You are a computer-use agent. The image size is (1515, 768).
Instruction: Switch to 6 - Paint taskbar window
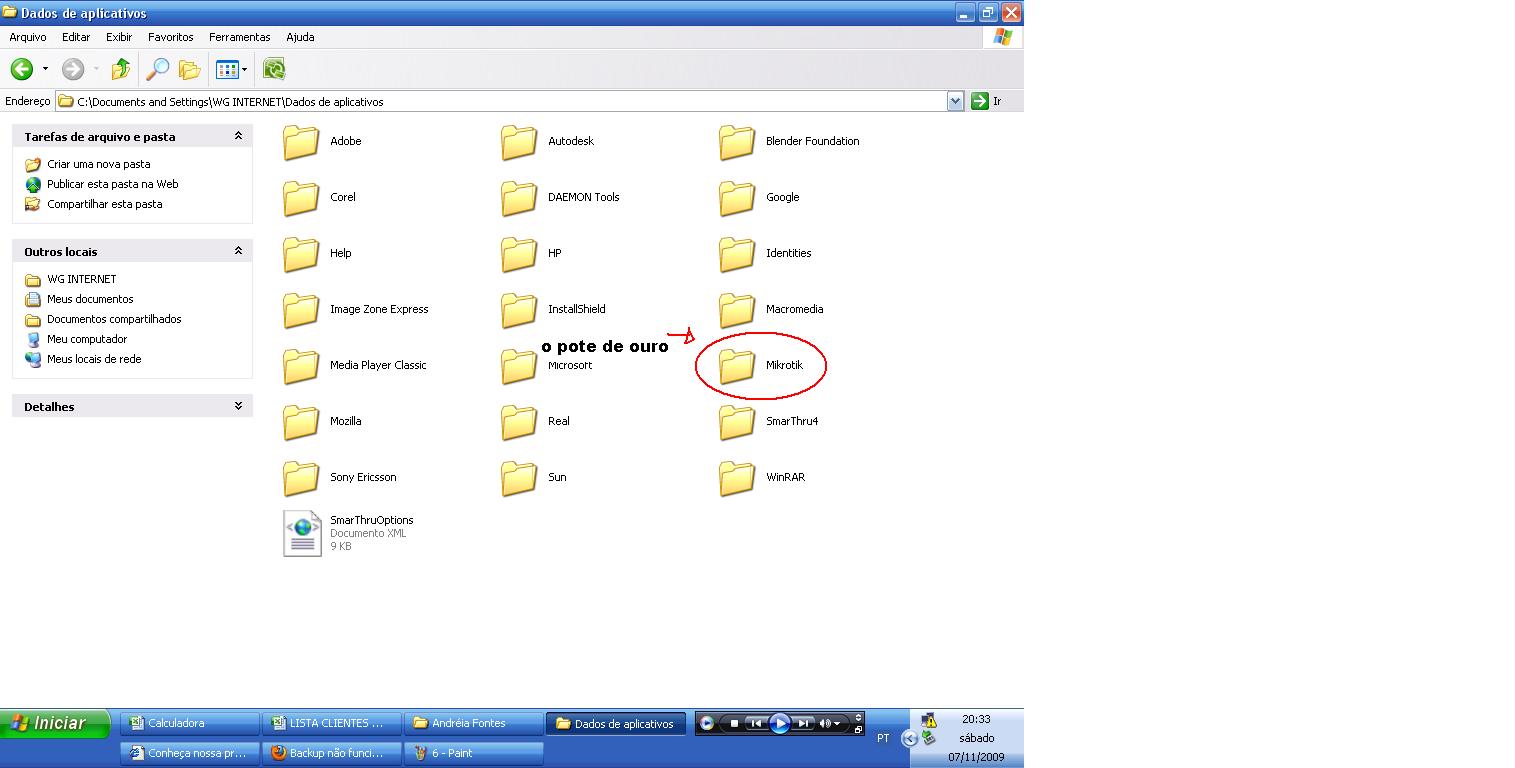point(474,753)
